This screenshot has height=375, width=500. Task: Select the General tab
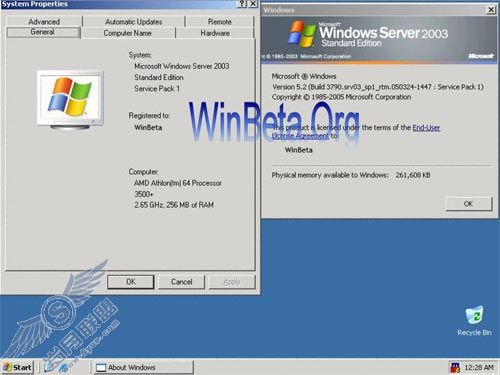pos(43,32)
